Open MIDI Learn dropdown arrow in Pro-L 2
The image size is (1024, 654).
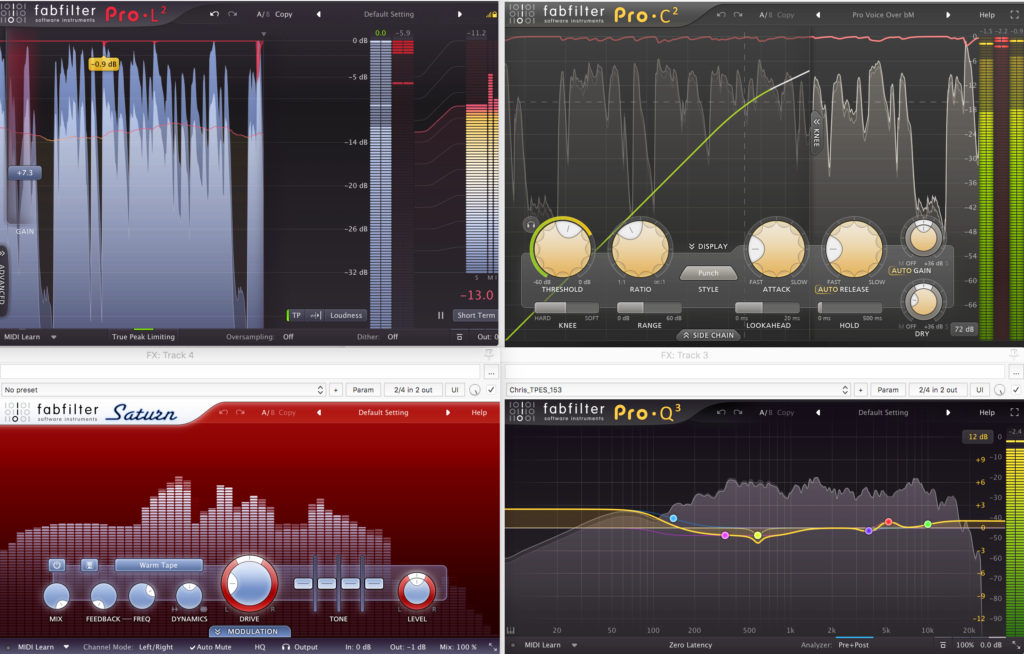[54, 337]
